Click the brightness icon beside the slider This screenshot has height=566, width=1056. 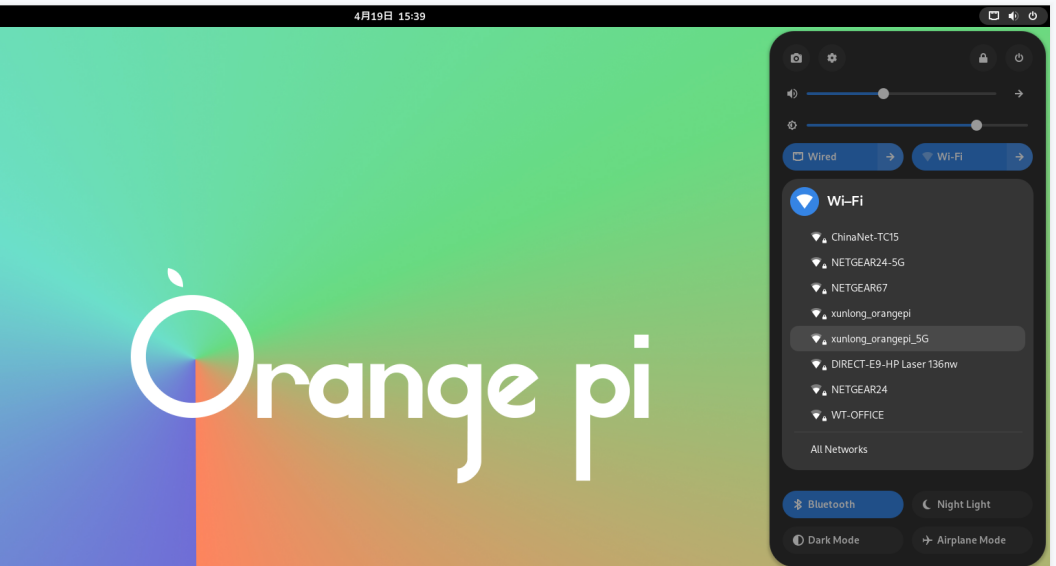pos(792,125)
